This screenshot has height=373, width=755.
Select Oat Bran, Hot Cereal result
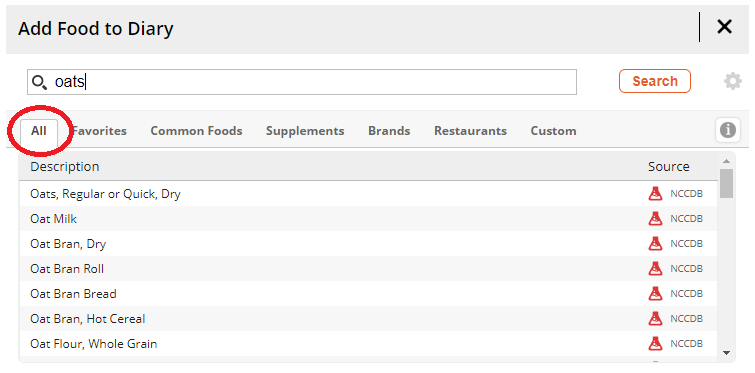click(368, 319)
